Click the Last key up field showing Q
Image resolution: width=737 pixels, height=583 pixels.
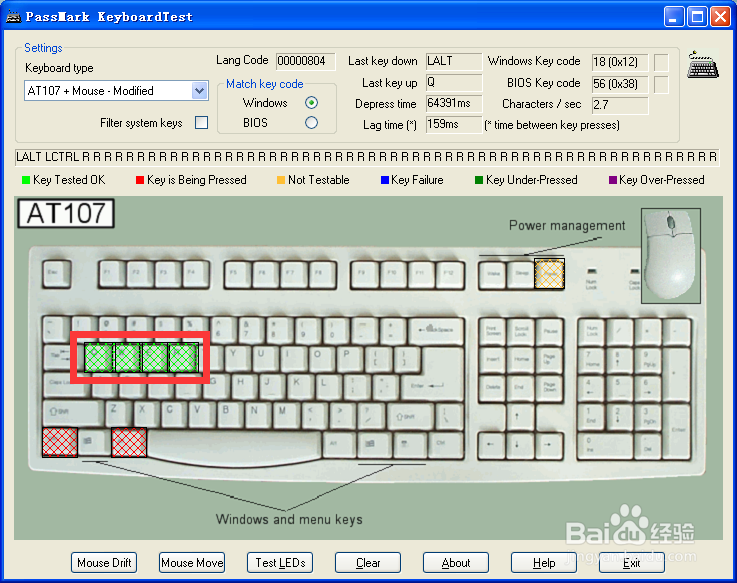454,82
